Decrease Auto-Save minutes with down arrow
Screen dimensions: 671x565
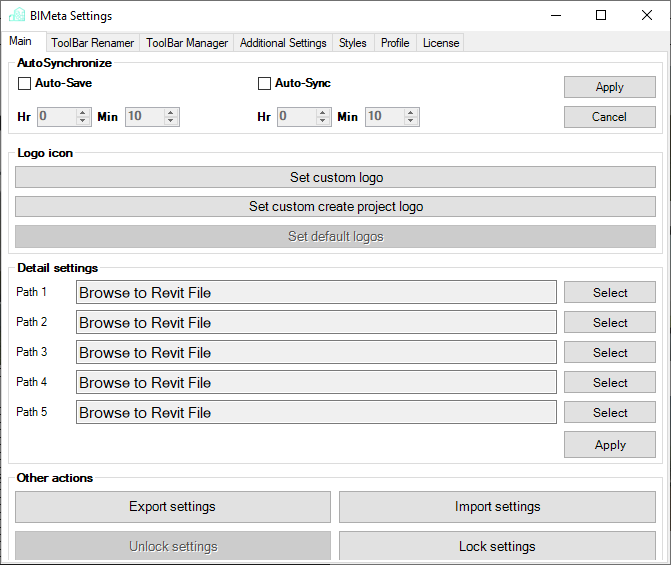(x=171, y=121)
